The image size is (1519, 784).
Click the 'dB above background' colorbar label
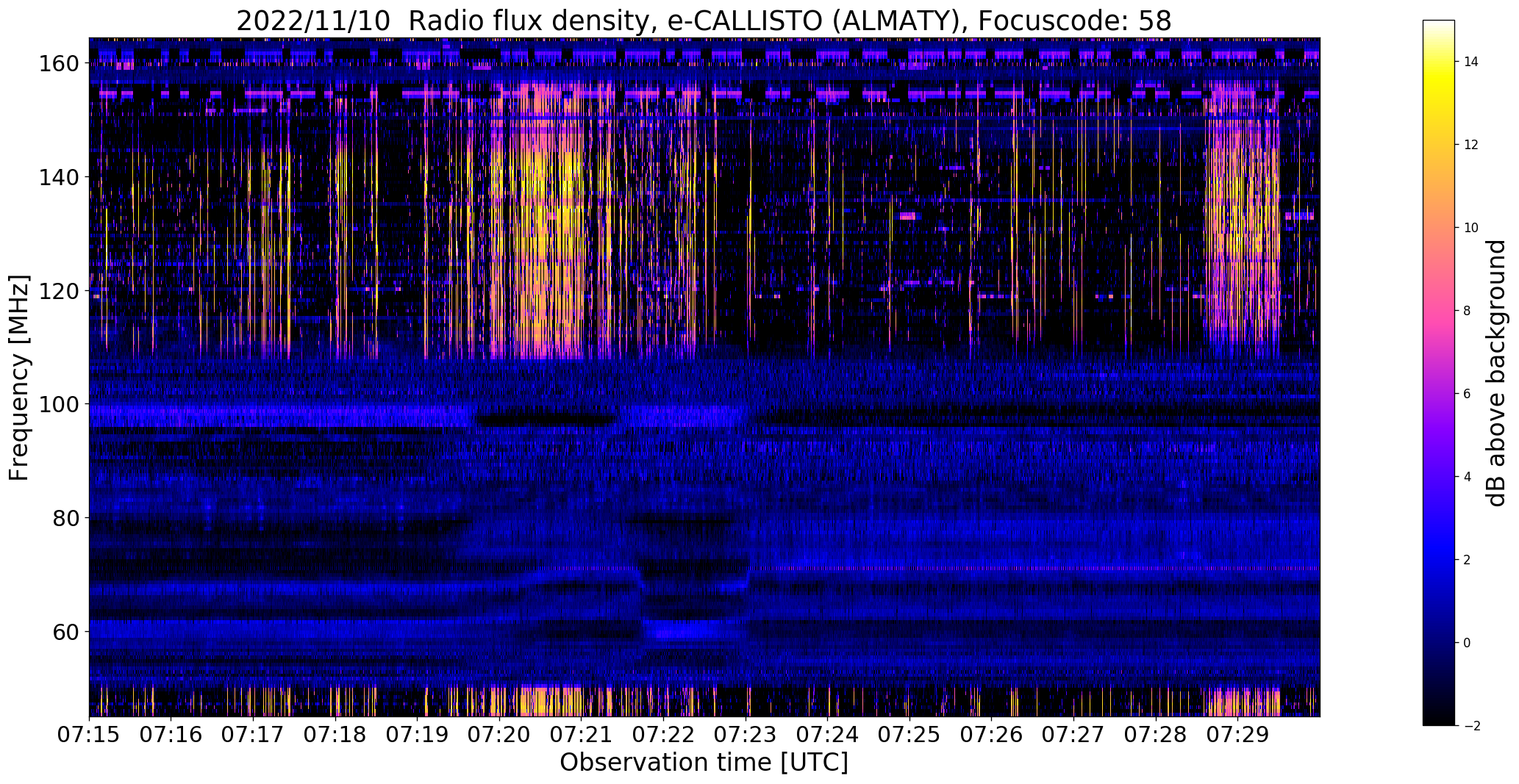click(1496, 373)
